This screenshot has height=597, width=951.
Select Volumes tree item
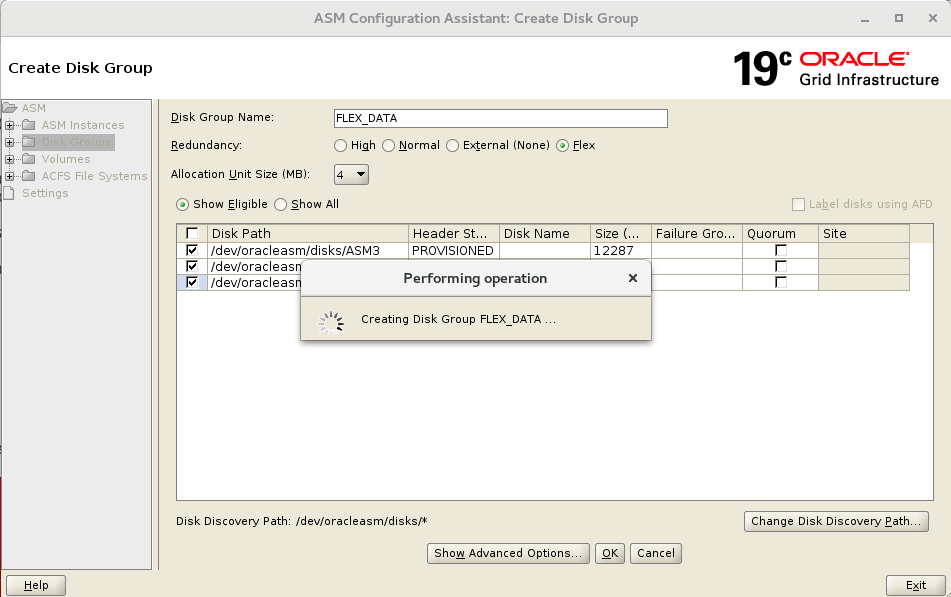pos(66,159)
